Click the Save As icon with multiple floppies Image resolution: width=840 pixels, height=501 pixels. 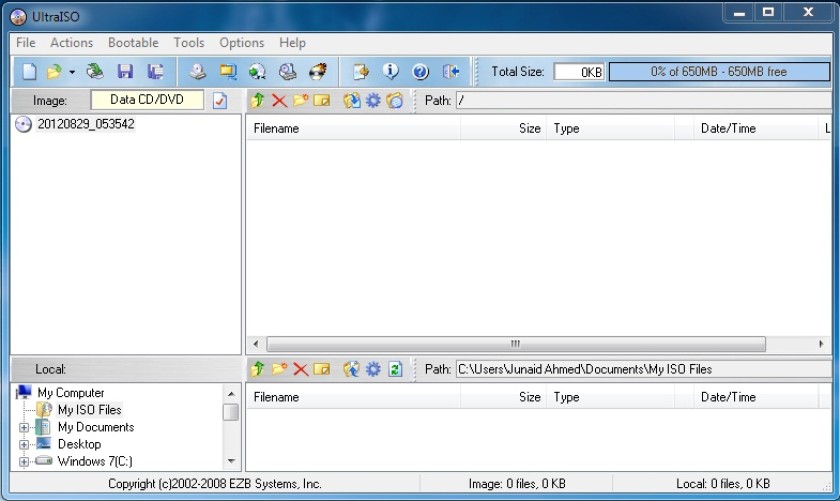pyautogui.click(x=155, y=71)
